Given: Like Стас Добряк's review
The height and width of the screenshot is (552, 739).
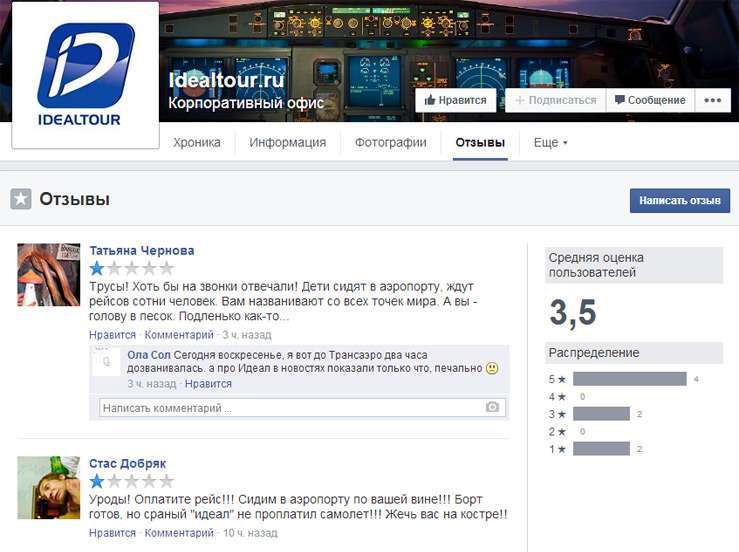Looking at the screenshot, I should coord(112,533).
